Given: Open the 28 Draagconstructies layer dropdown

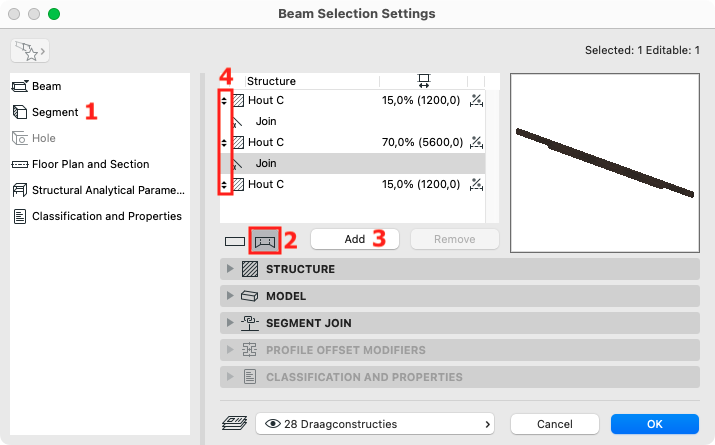Looking at the screenshot, I should coord(375,424).
